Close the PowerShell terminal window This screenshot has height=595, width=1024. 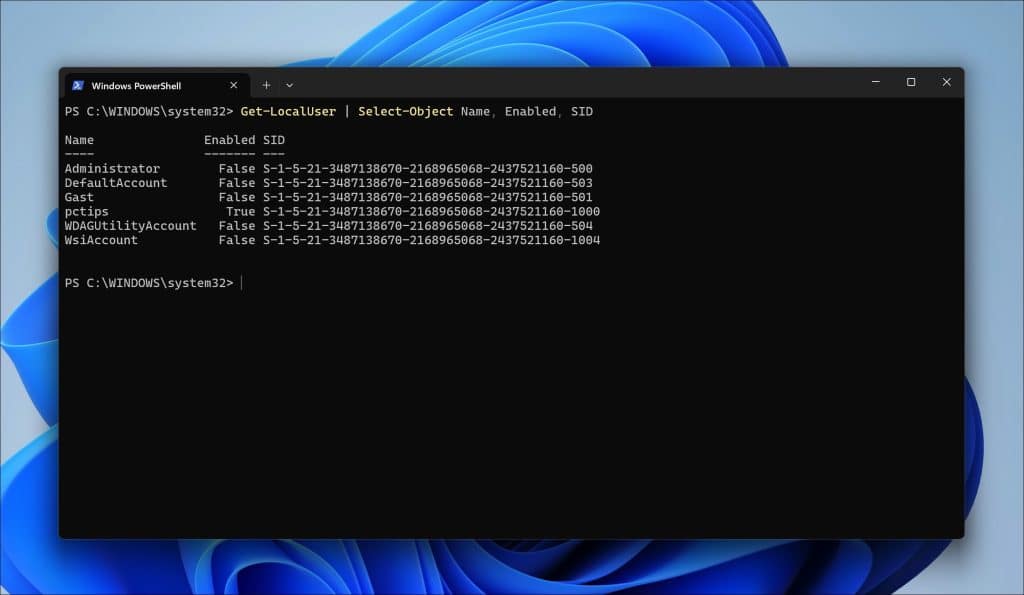pyautogui.click(x=946, y=82)
